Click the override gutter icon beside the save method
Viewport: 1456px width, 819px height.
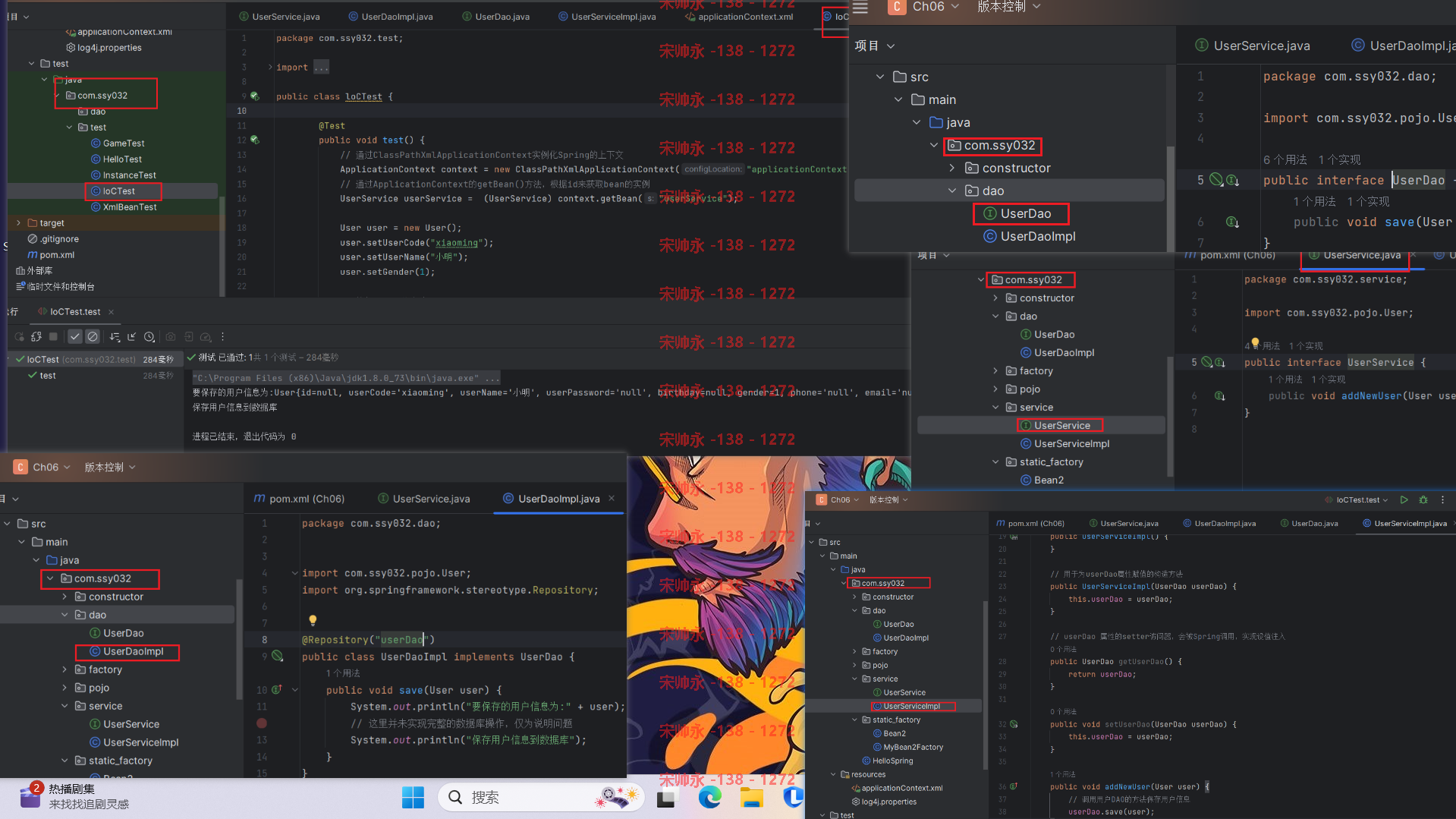click(x=277, y=689)
